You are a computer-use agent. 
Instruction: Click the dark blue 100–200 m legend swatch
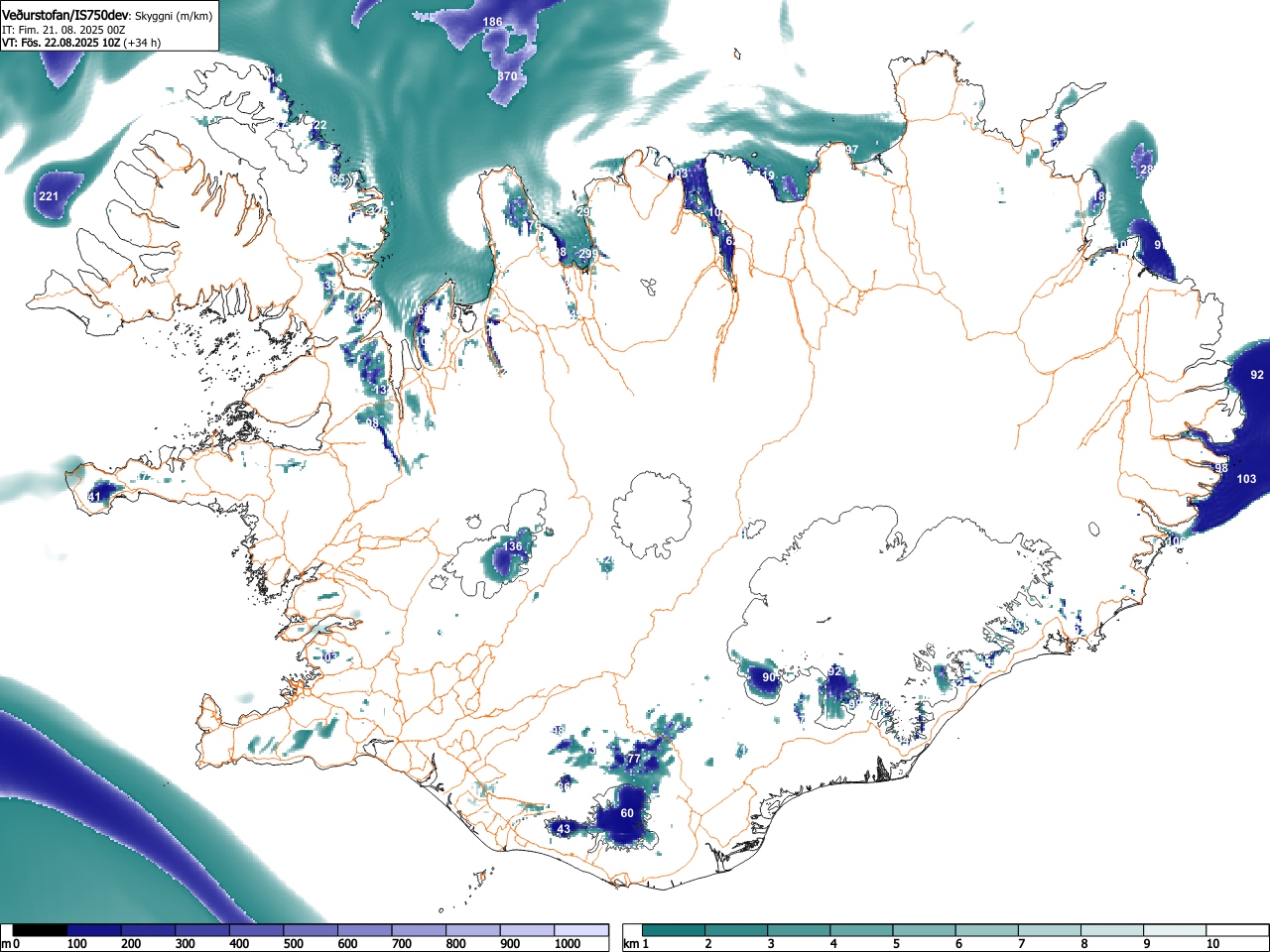tap(94, 930)
